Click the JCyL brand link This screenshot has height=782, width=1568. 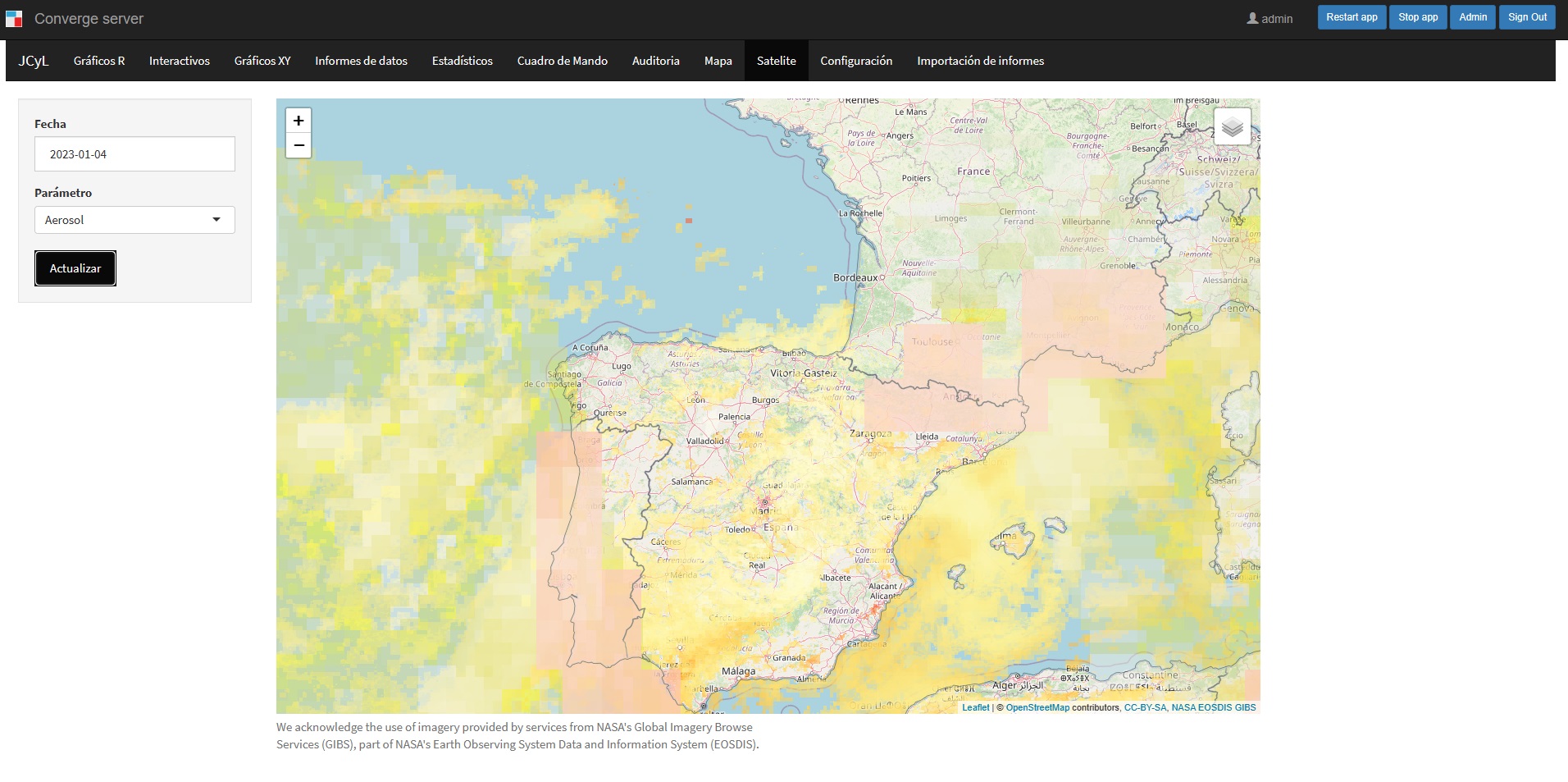tap(34, 61)
